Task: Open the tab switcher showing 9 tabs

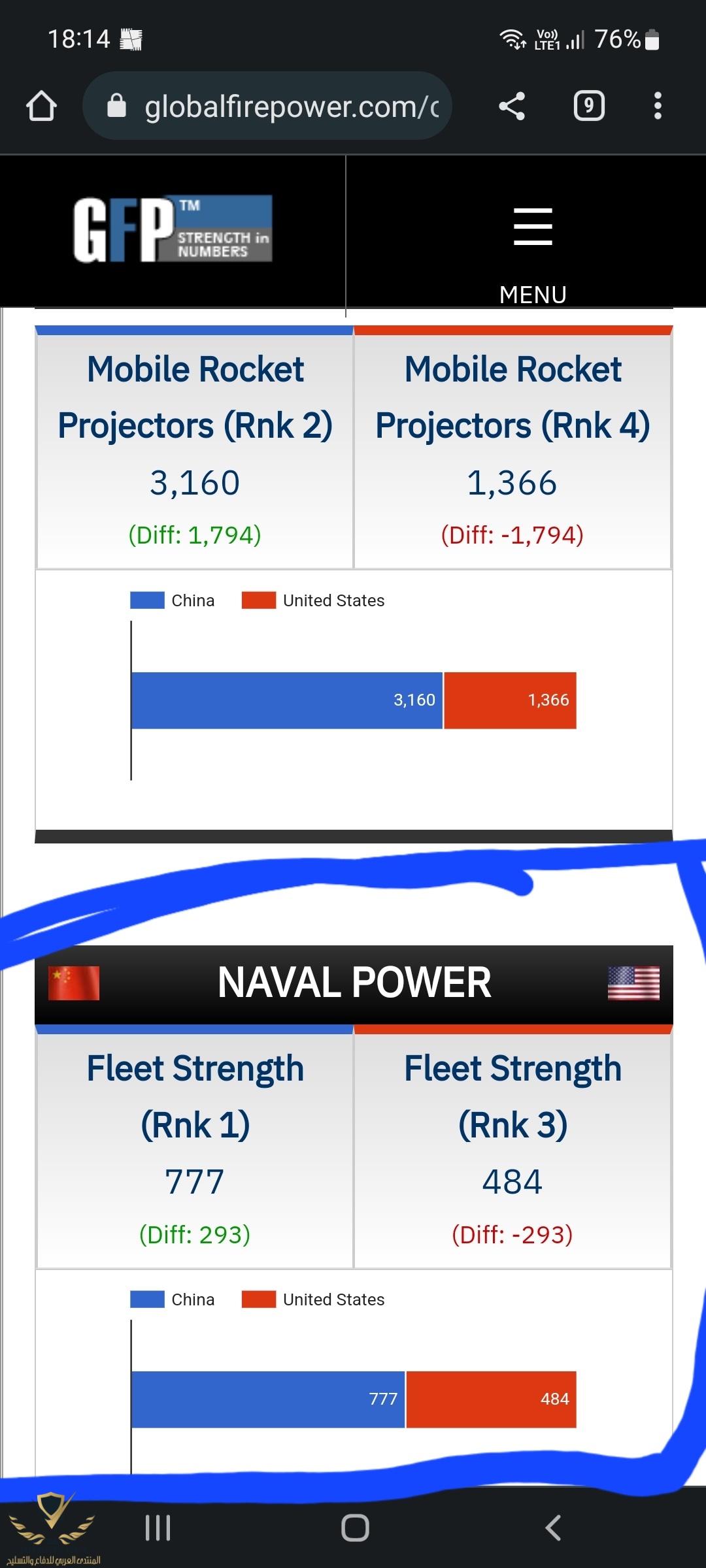Action: (589, 106)
